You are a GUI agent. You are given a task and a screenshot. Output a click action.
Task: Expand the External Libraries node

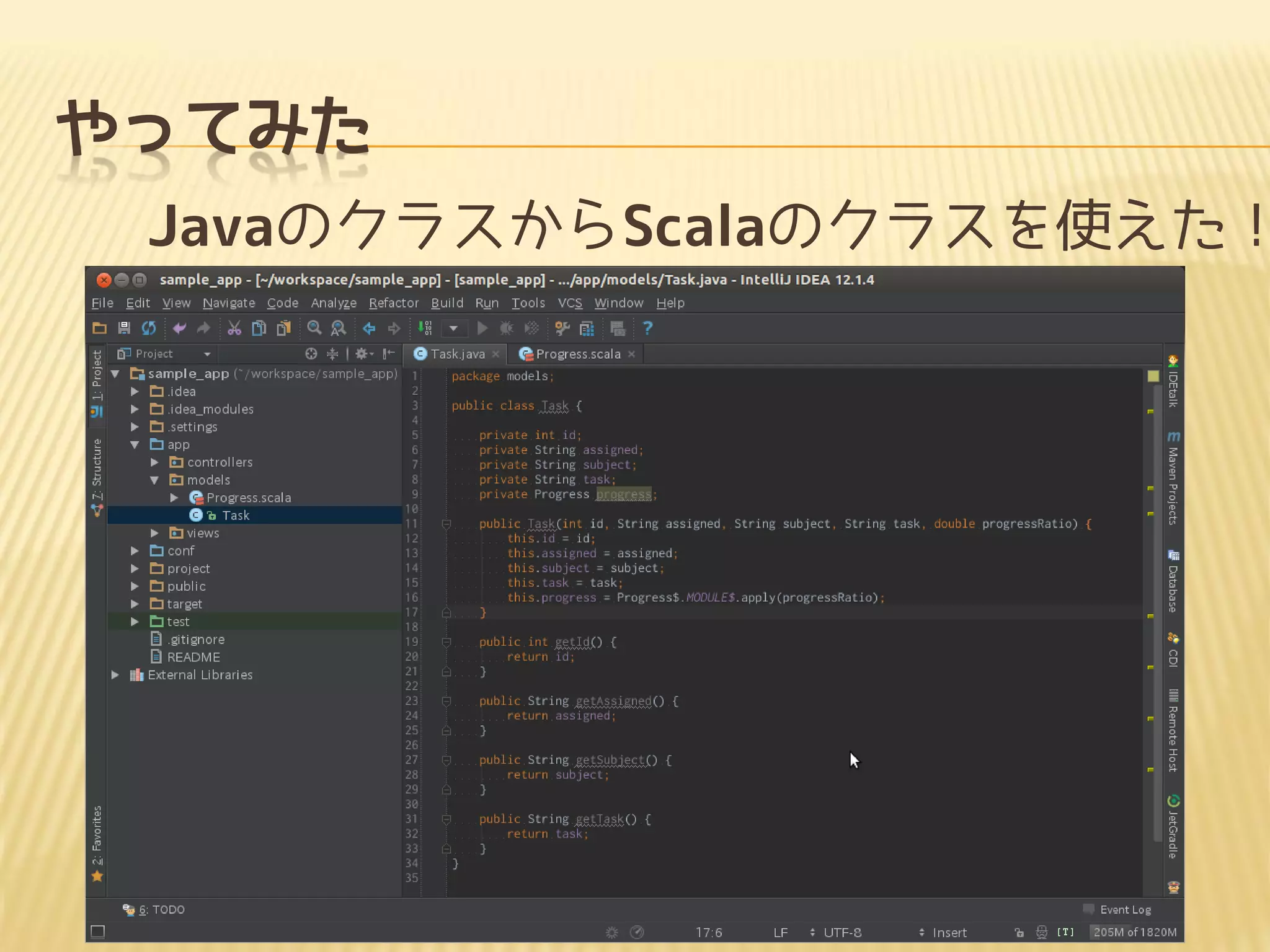pos(115,675)
